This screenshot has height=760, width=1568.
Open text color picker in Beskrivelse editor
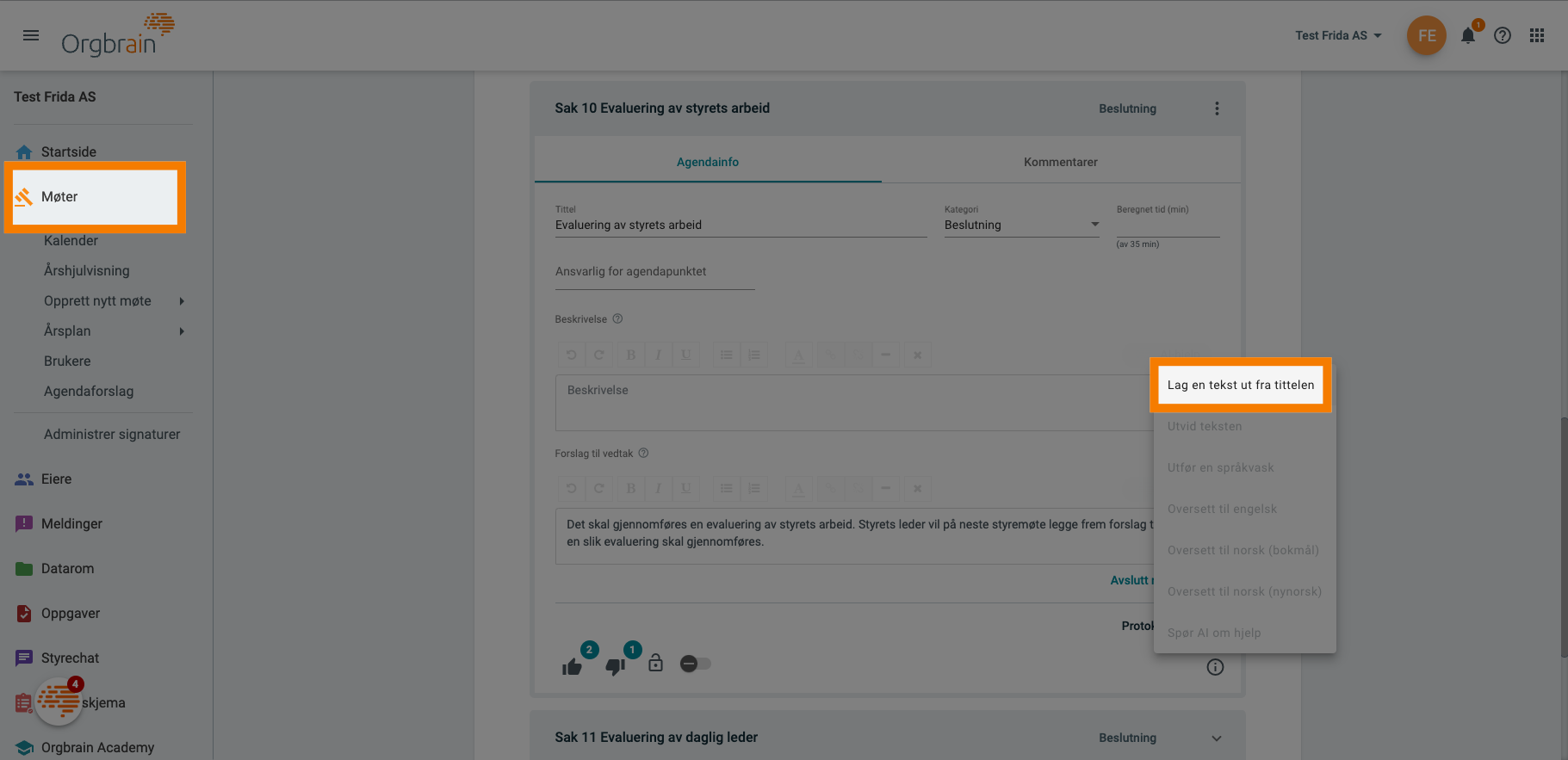pyautogui.click(x=799, y=355)
